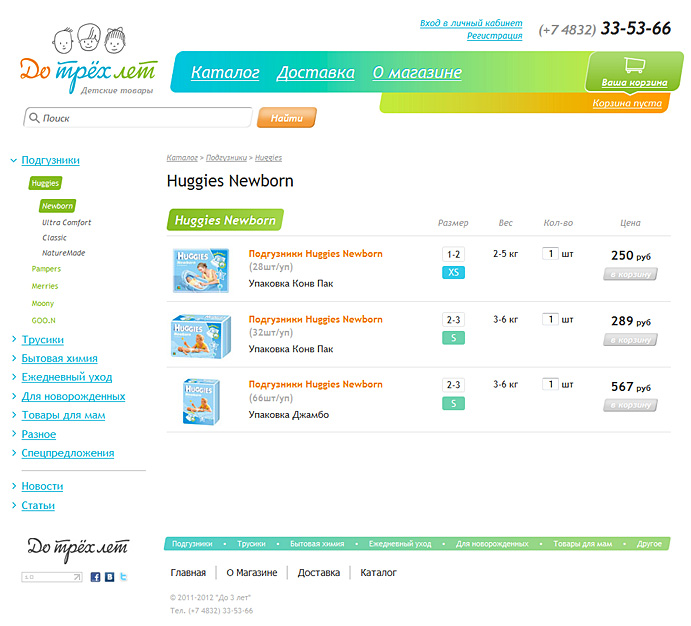
Task: Click the Huggies breadcrumb link
Action: [x=268, y=158]
